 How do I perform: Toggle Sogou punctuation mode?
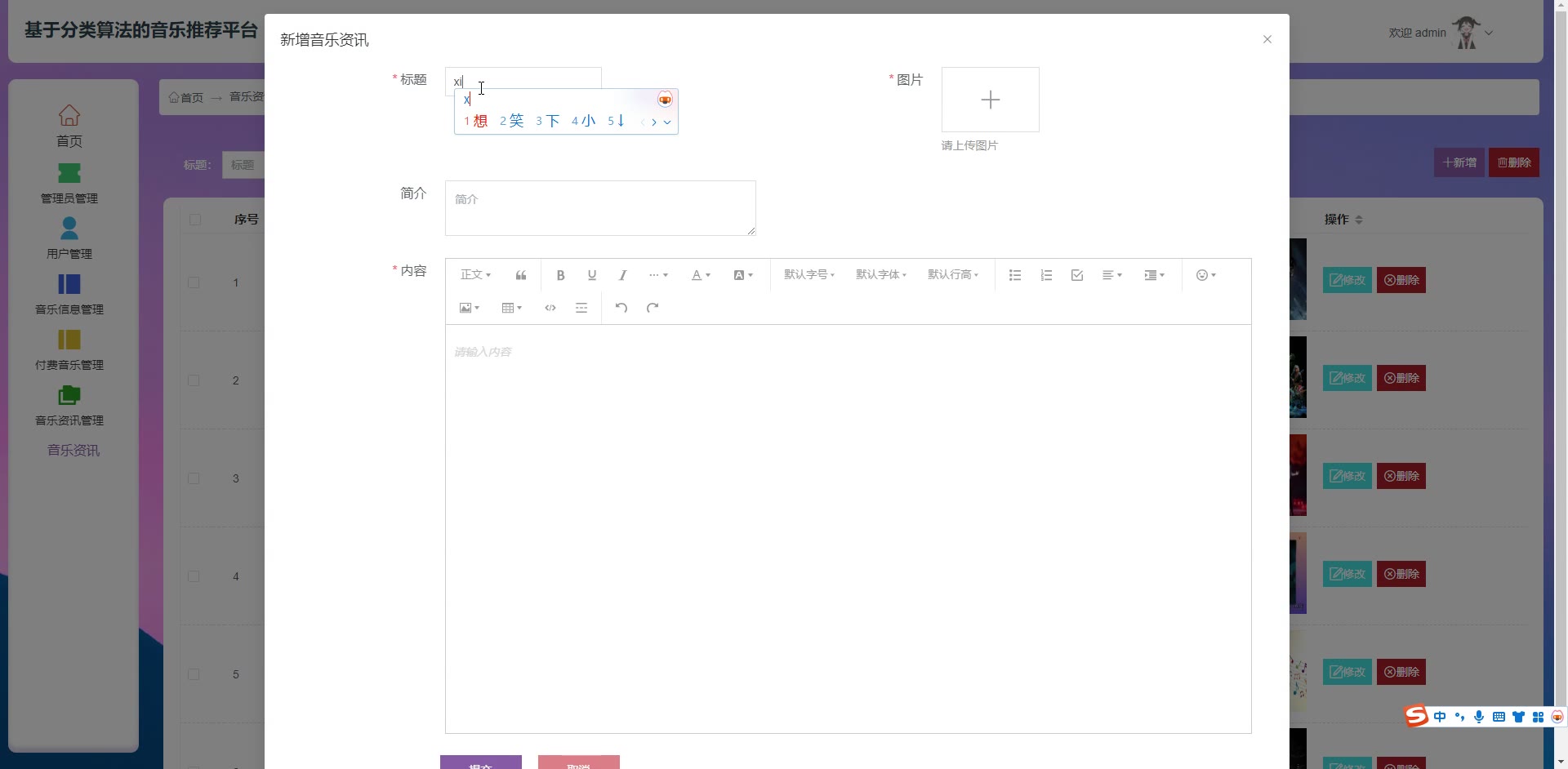click(1459, 717)
